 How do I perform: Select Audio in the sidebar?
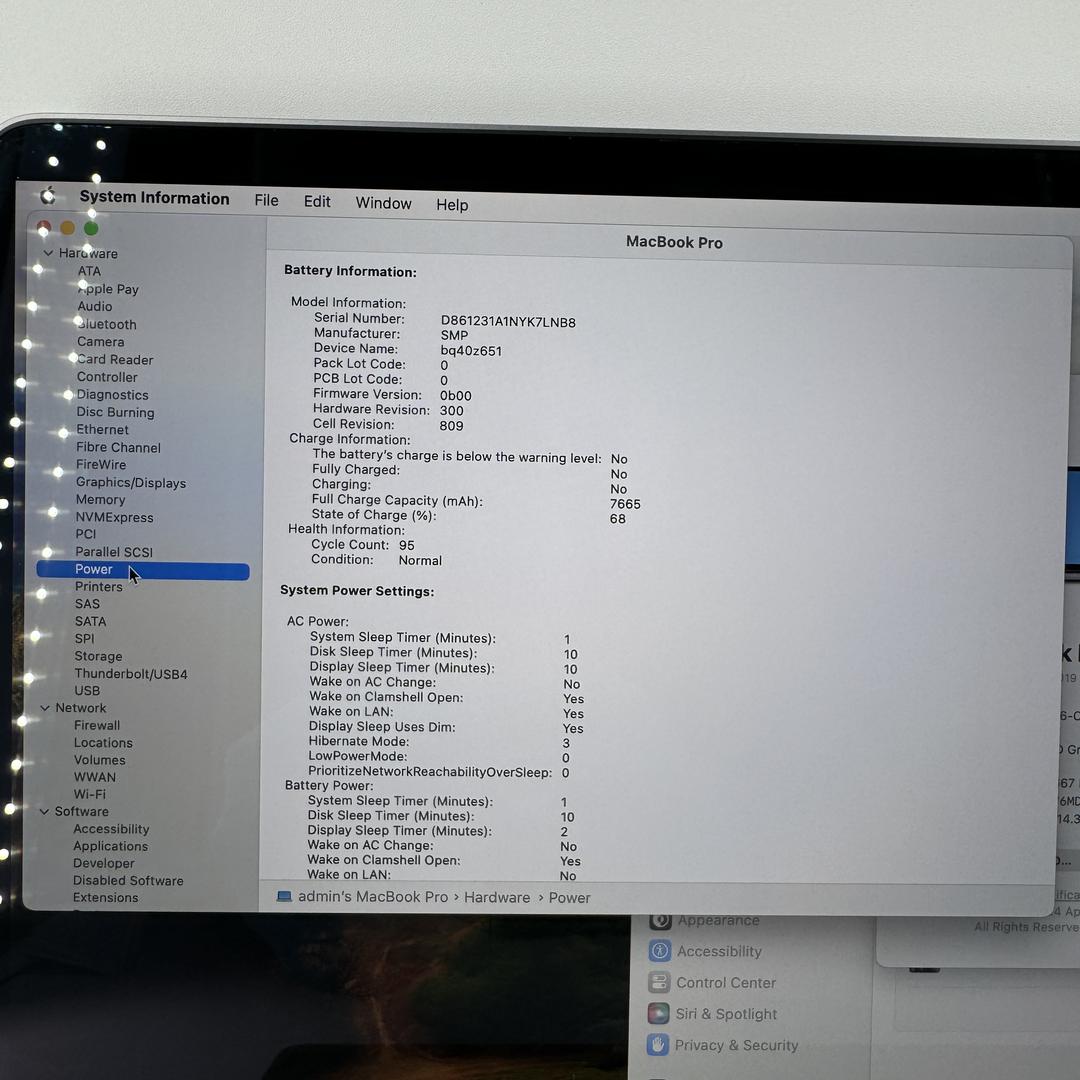coord(94,307)
